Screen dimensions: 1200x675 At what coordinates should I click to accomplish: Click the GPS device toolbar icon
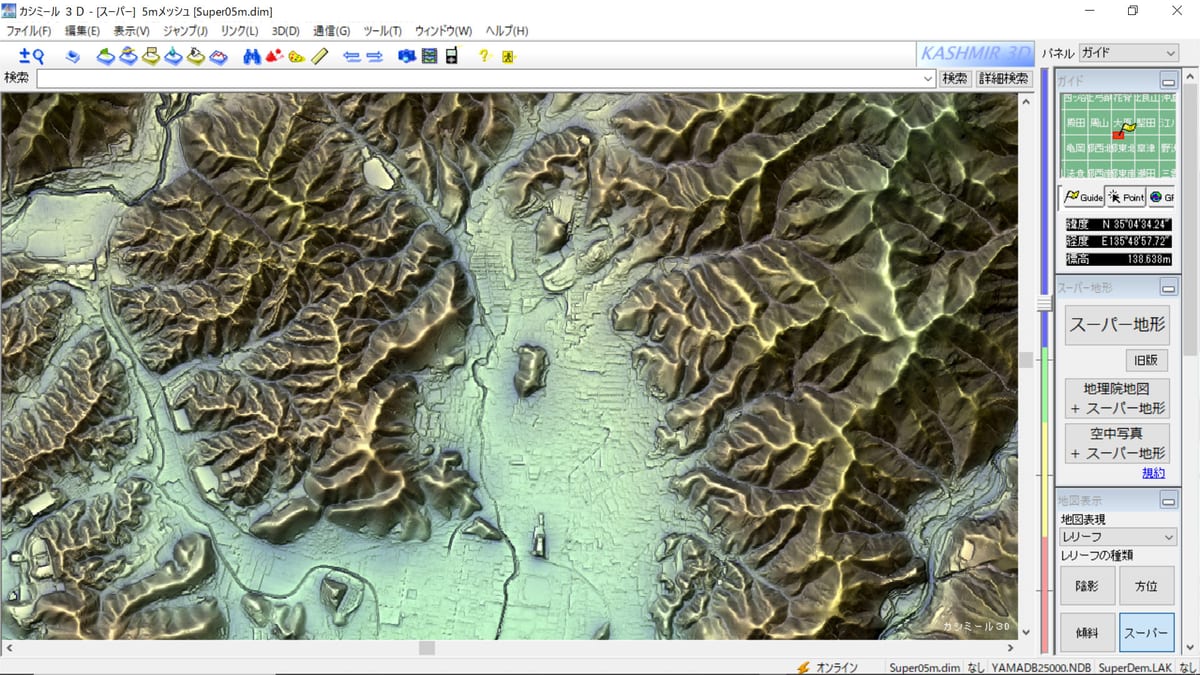pos(450,56)
